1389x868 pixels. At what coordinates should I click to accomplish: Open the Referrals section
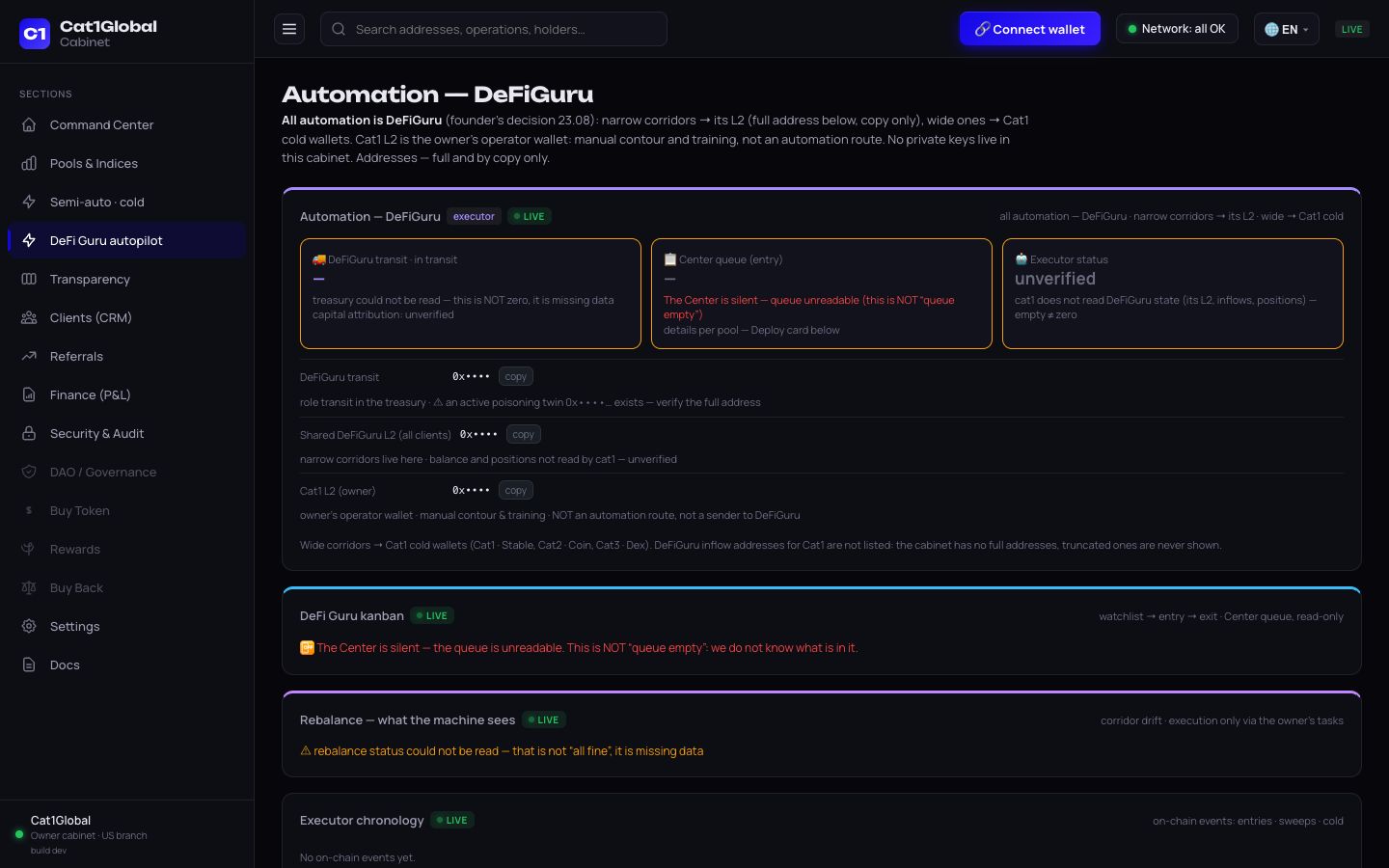126,356
